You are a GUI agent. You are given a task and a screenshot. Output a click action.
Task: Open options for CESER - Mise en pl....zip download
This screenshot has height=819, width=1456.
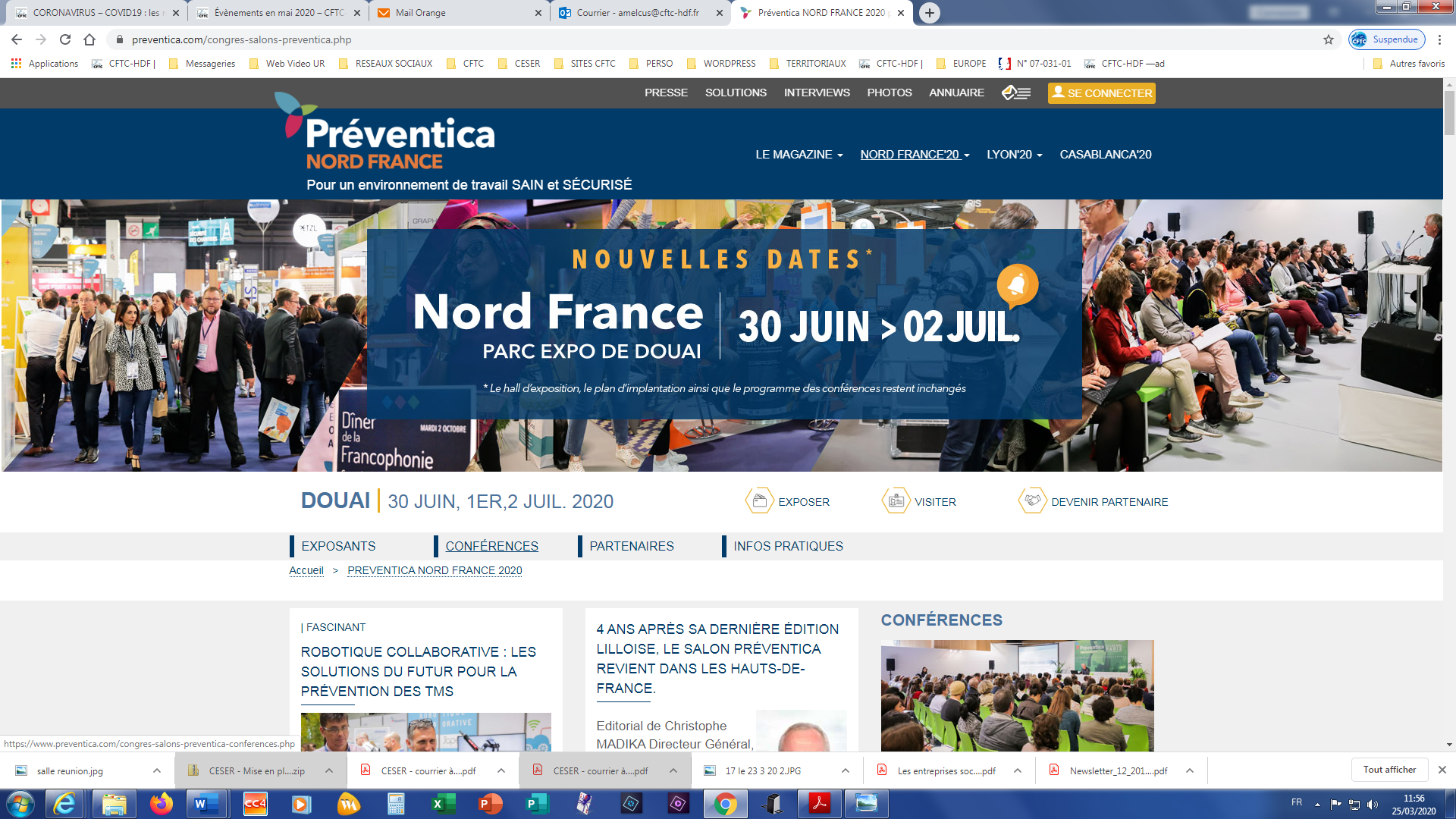coord(328,770)
